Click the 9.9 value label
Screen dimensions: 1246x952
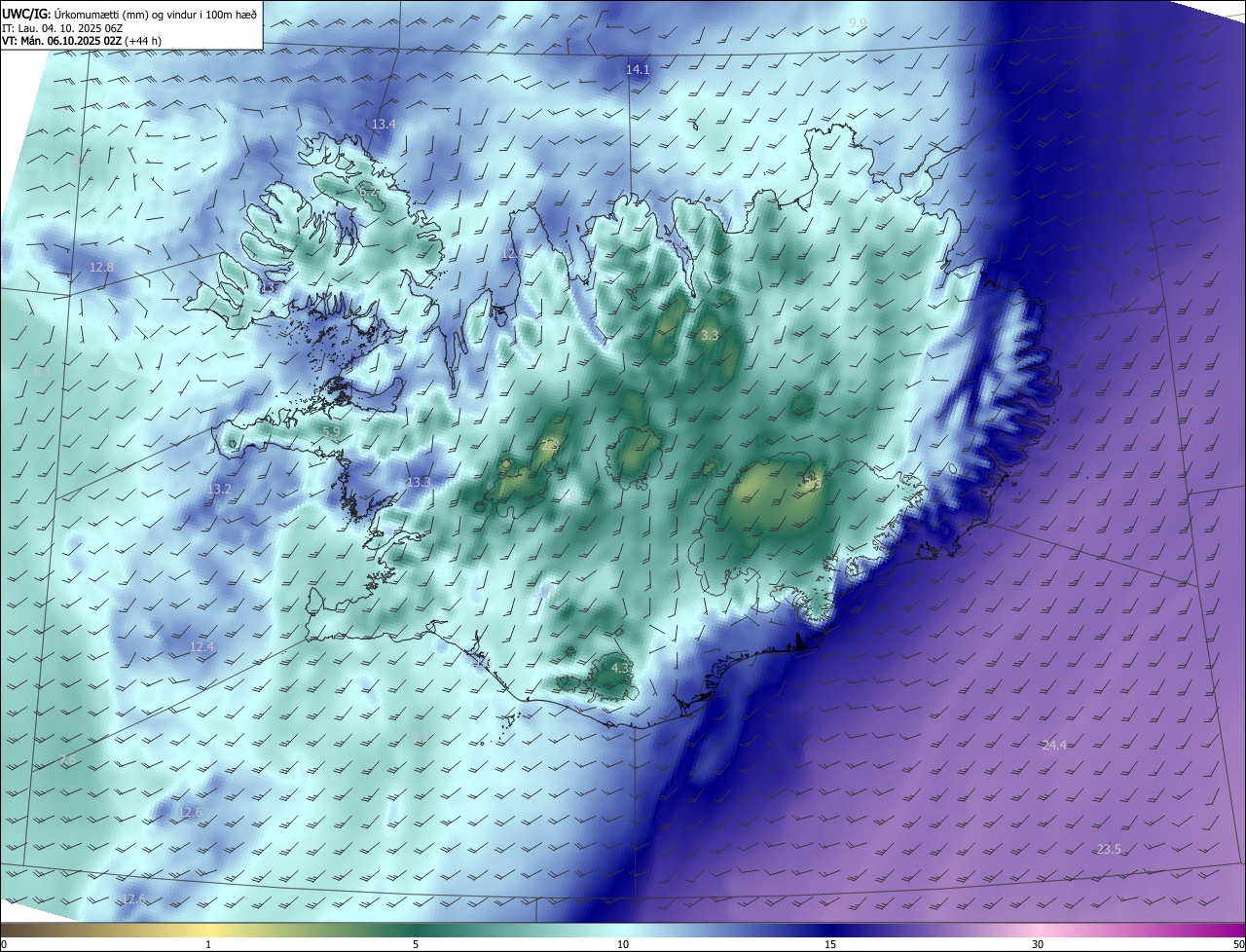(x=858, y=22)
